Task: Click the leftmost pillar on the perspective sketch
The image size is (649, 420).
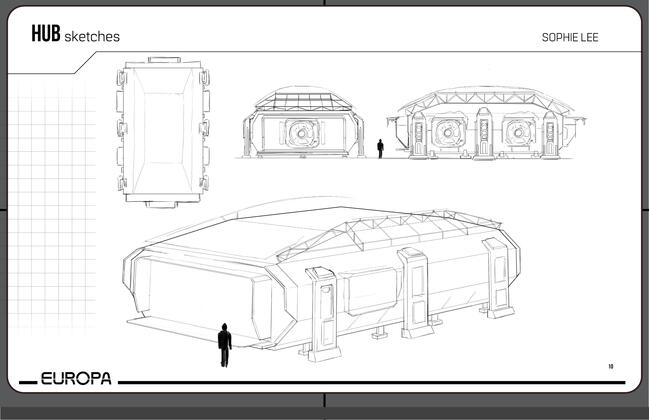Action: pyautogui.click(x=324, y=314)
